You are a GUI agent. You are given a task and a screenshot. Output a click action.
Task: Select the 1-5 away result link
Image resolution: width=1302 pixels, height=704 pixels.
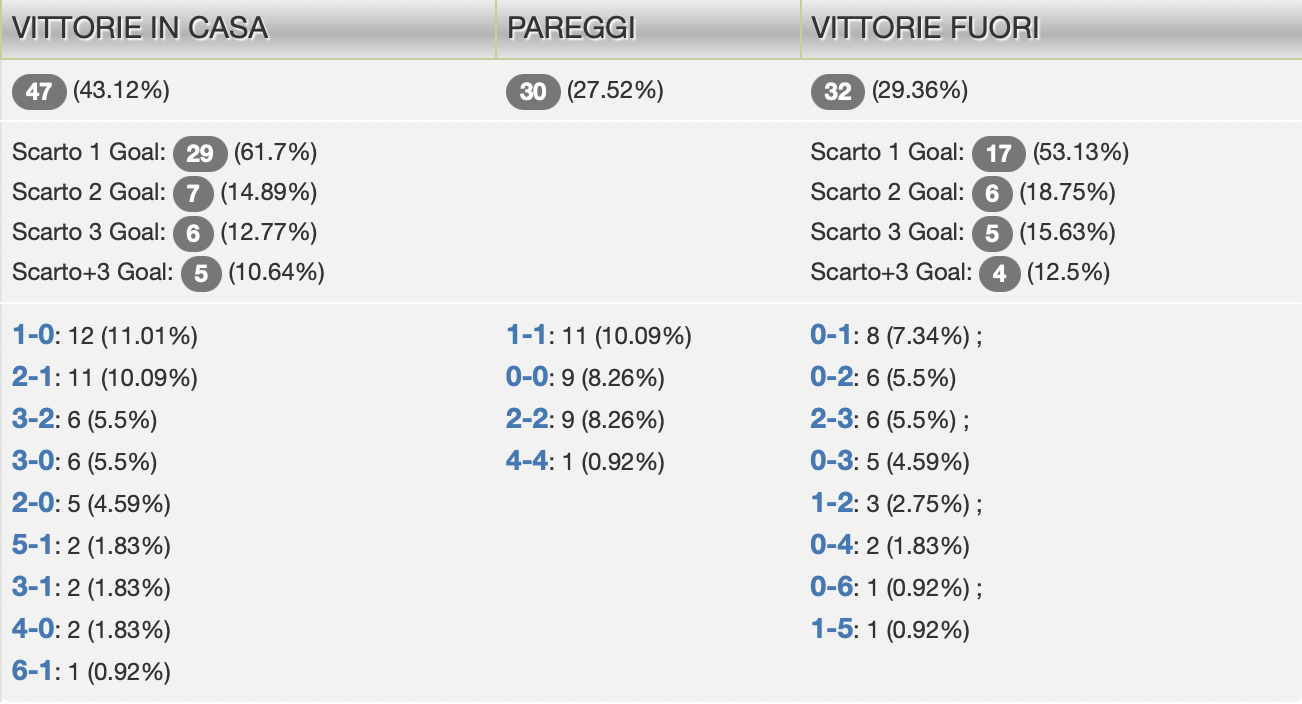click(830, 630)
